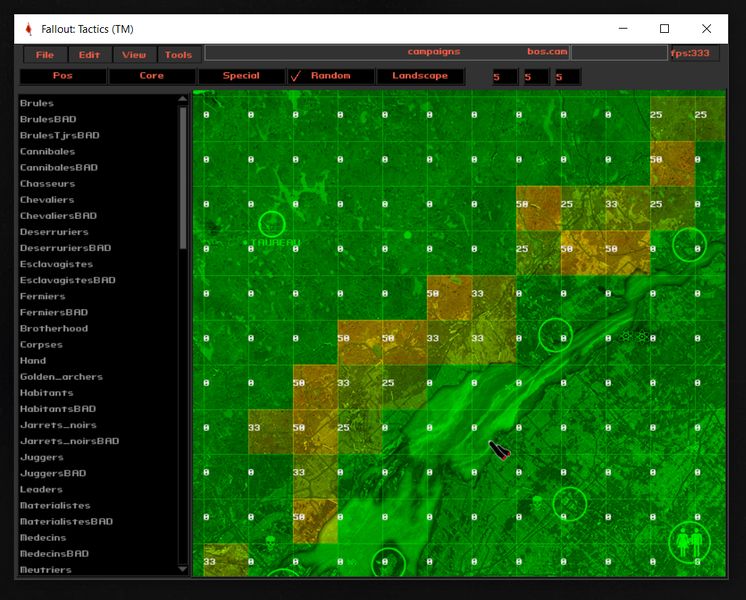Select JuggersBAD list entry
The height and width of the screenshot is (600, 746).
click(x=53, y=473)
